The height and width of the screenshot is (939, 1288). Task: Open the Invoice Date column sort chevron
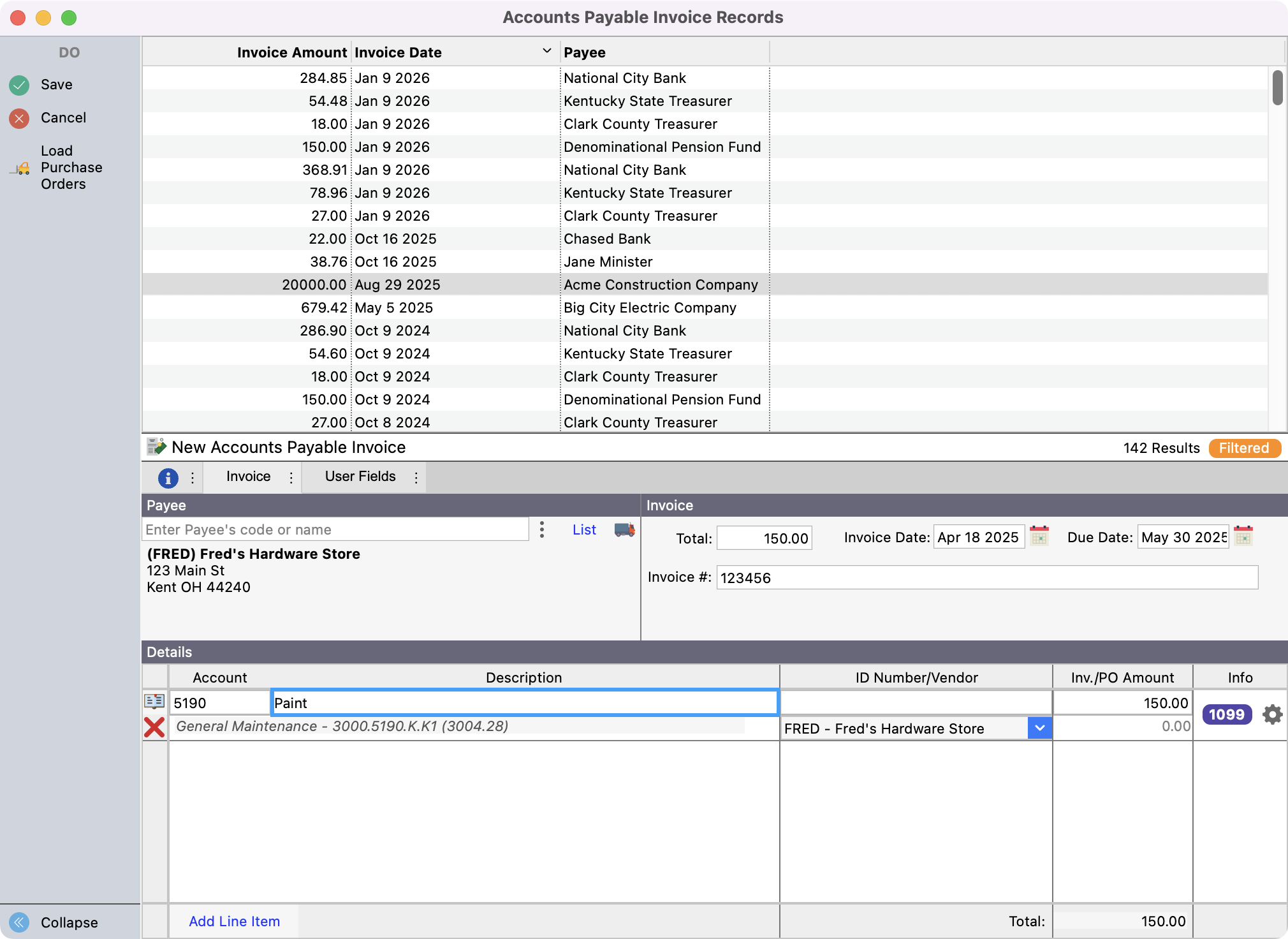point(546,51)
